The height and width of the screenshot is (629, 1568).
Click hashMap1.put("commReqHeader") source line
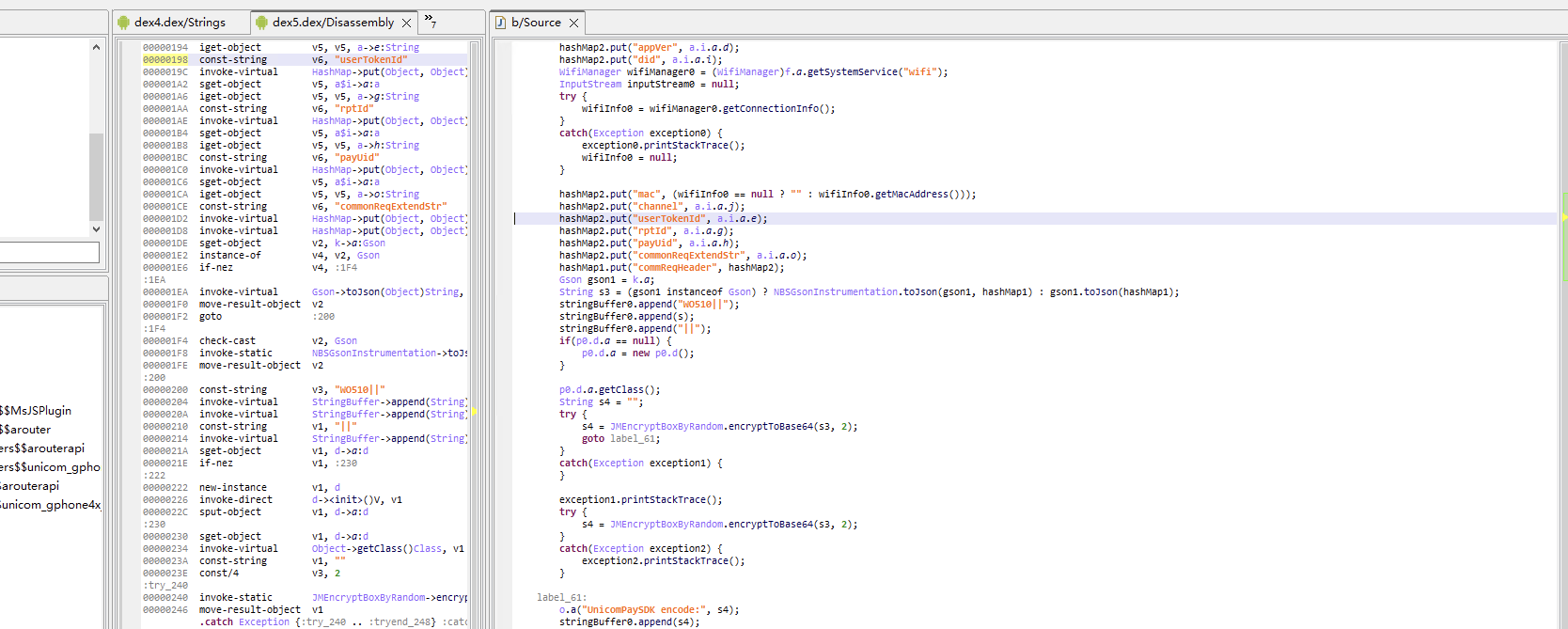[671, 267]
